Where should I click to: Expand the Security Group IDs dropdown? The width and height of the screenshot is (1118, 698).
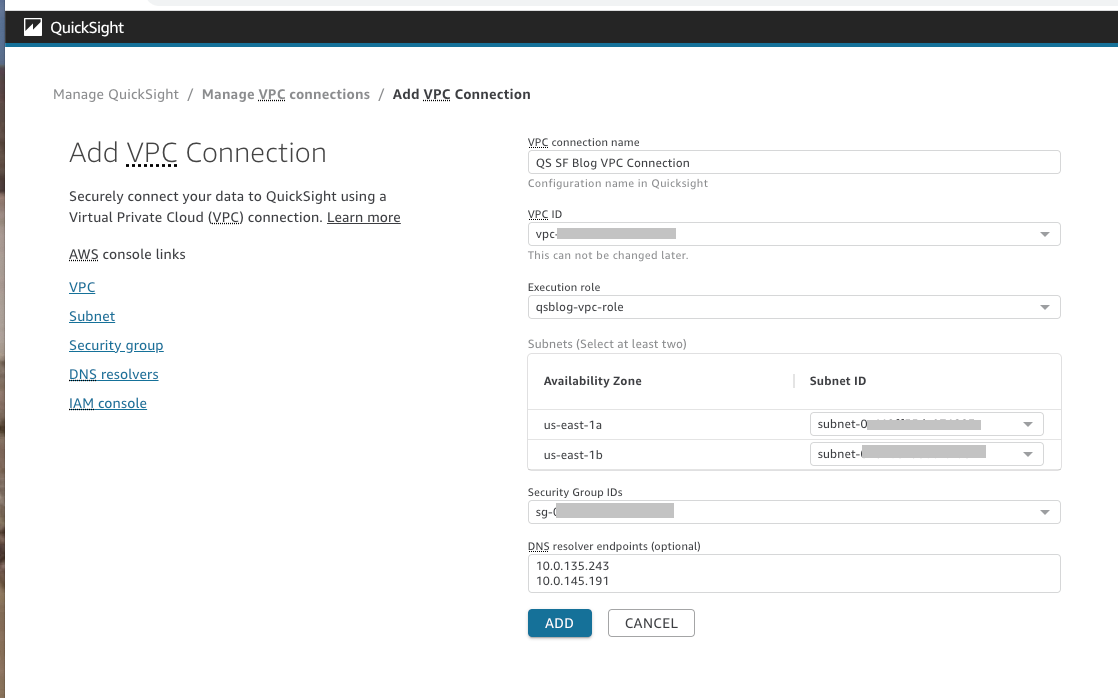[x=794, y=512]
